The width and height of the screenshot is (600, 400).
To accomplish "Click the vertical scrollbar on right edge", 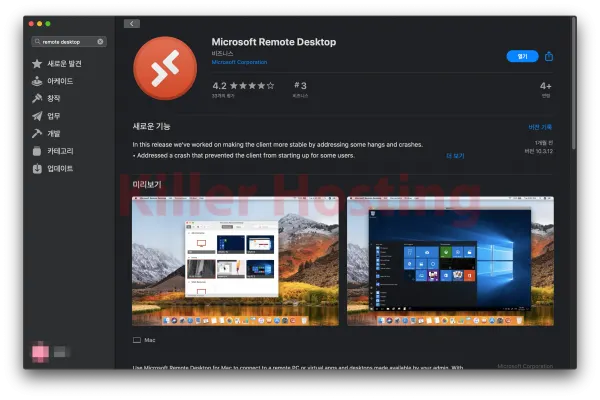I will click(574, 82).
